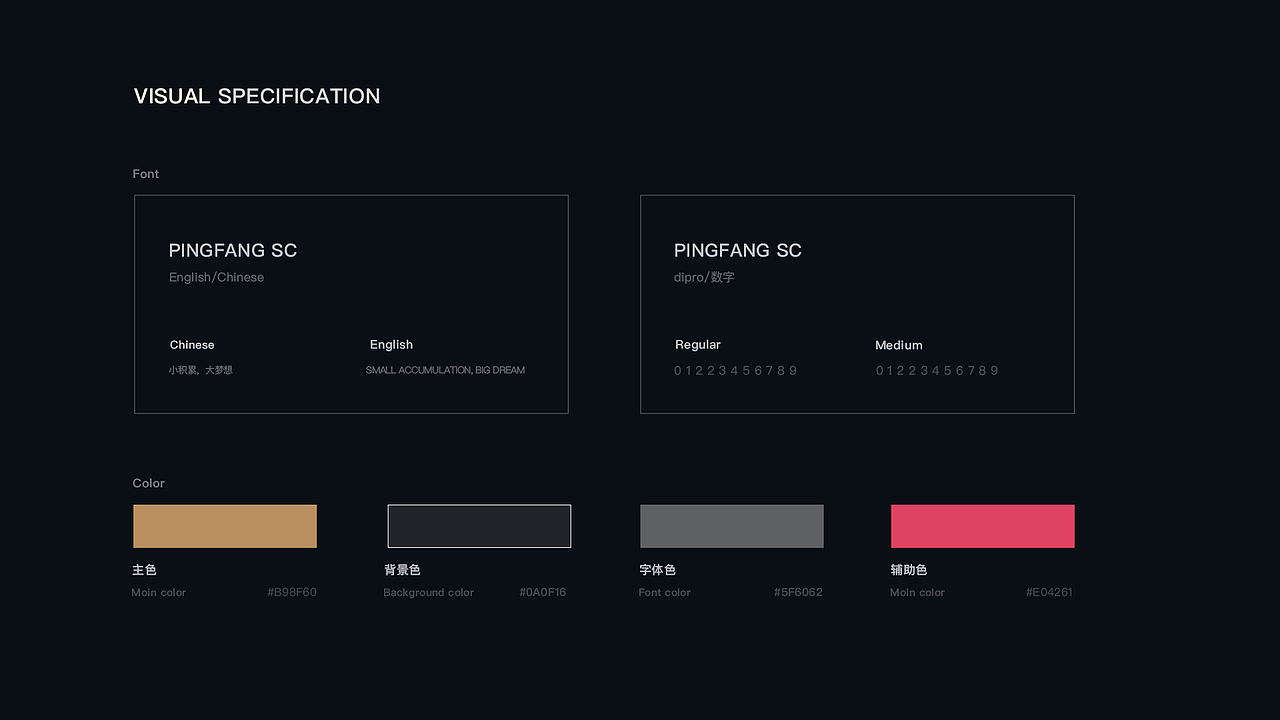This screenshot has height=720, width=1280.
Task: Click the Regular weight label
Action: pyautogui.click(x=698, y=345)
